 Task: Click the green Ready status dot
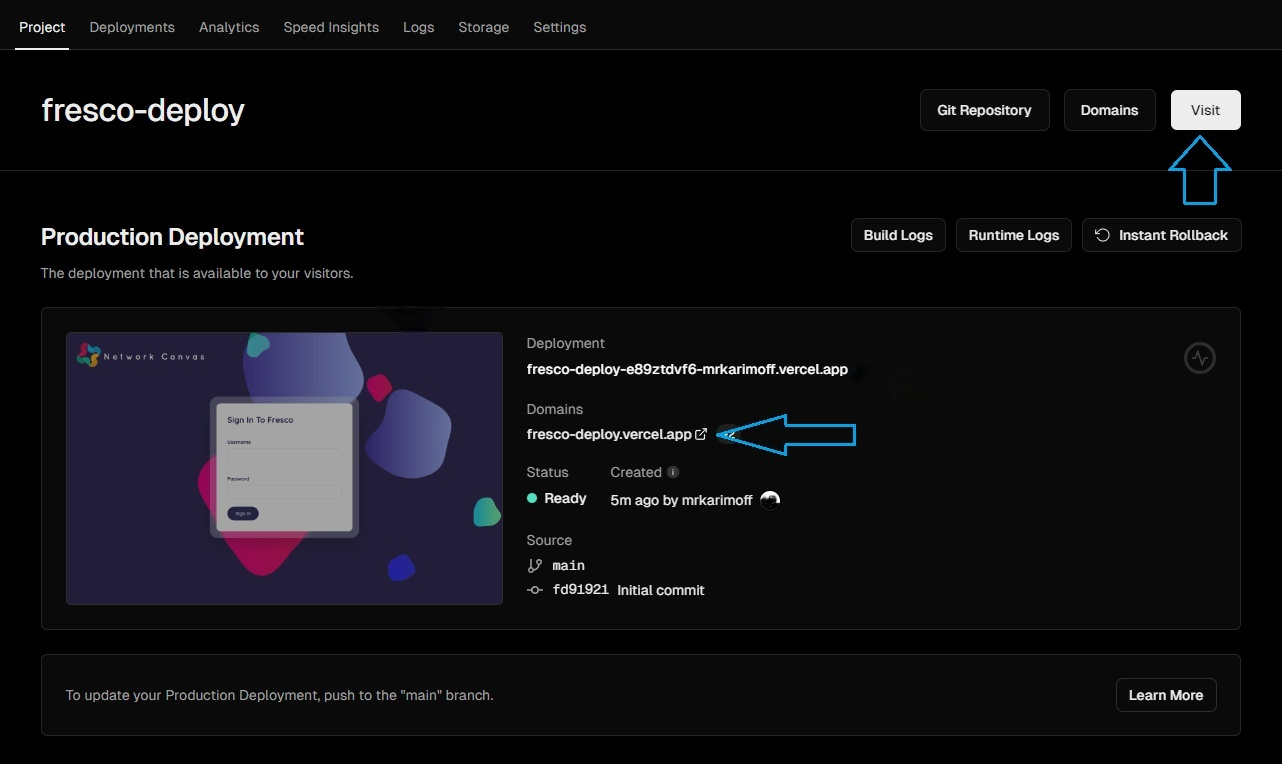tap(533, 498)
